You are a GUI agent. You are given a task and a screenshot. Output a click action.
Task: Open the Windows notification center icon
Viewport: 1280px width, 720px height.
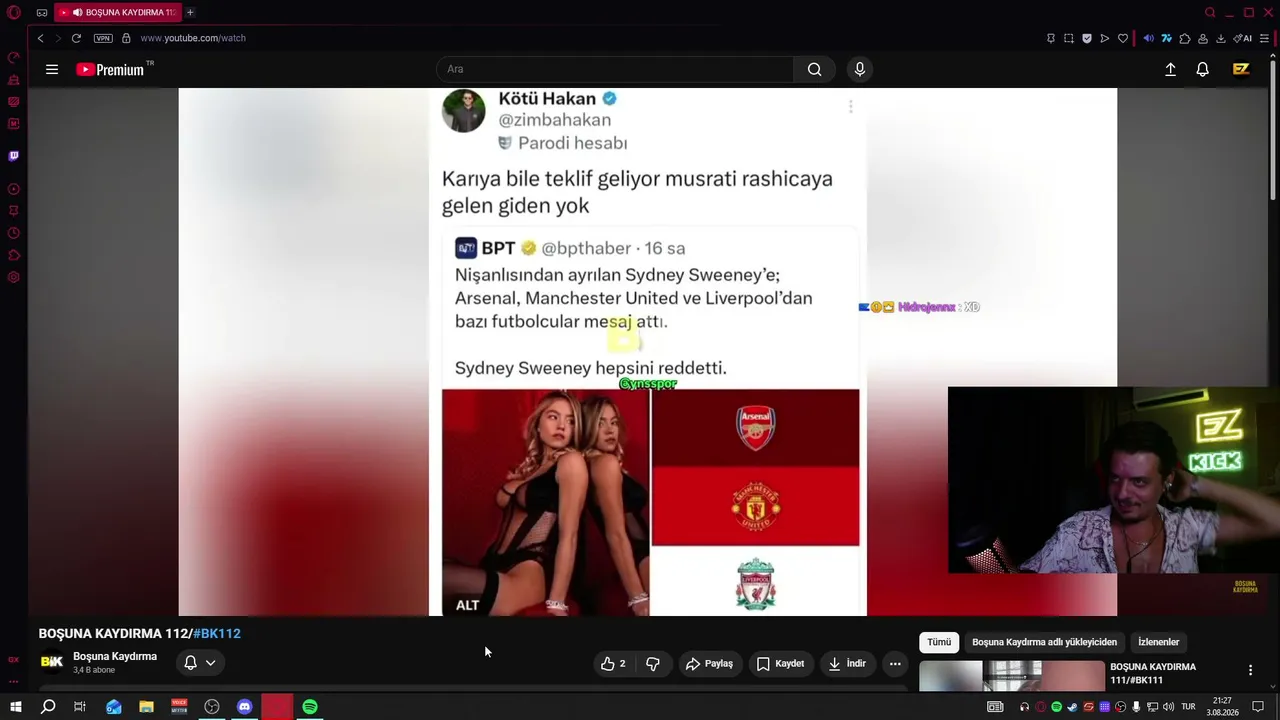pos(1258,707)
